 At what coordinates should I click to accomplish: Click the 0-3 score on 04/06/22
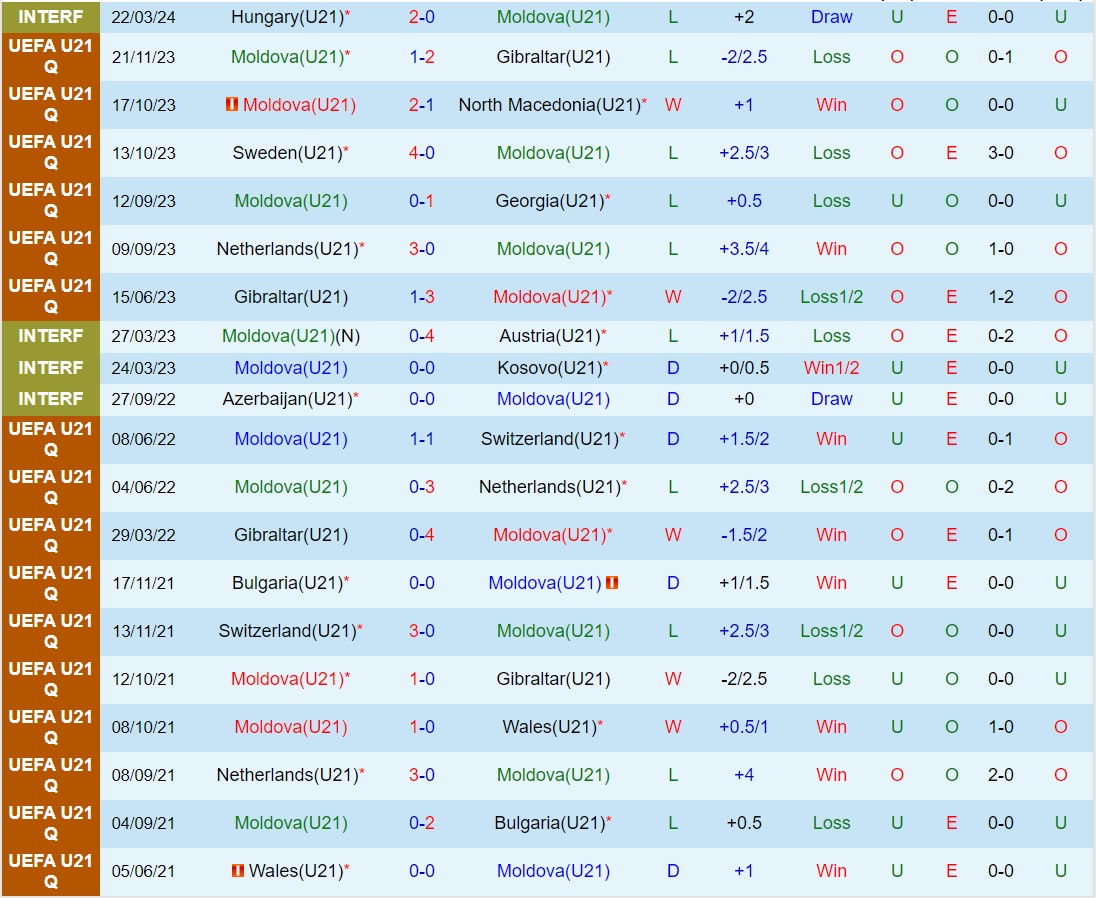pyautogui.click(x=421, y=487)
